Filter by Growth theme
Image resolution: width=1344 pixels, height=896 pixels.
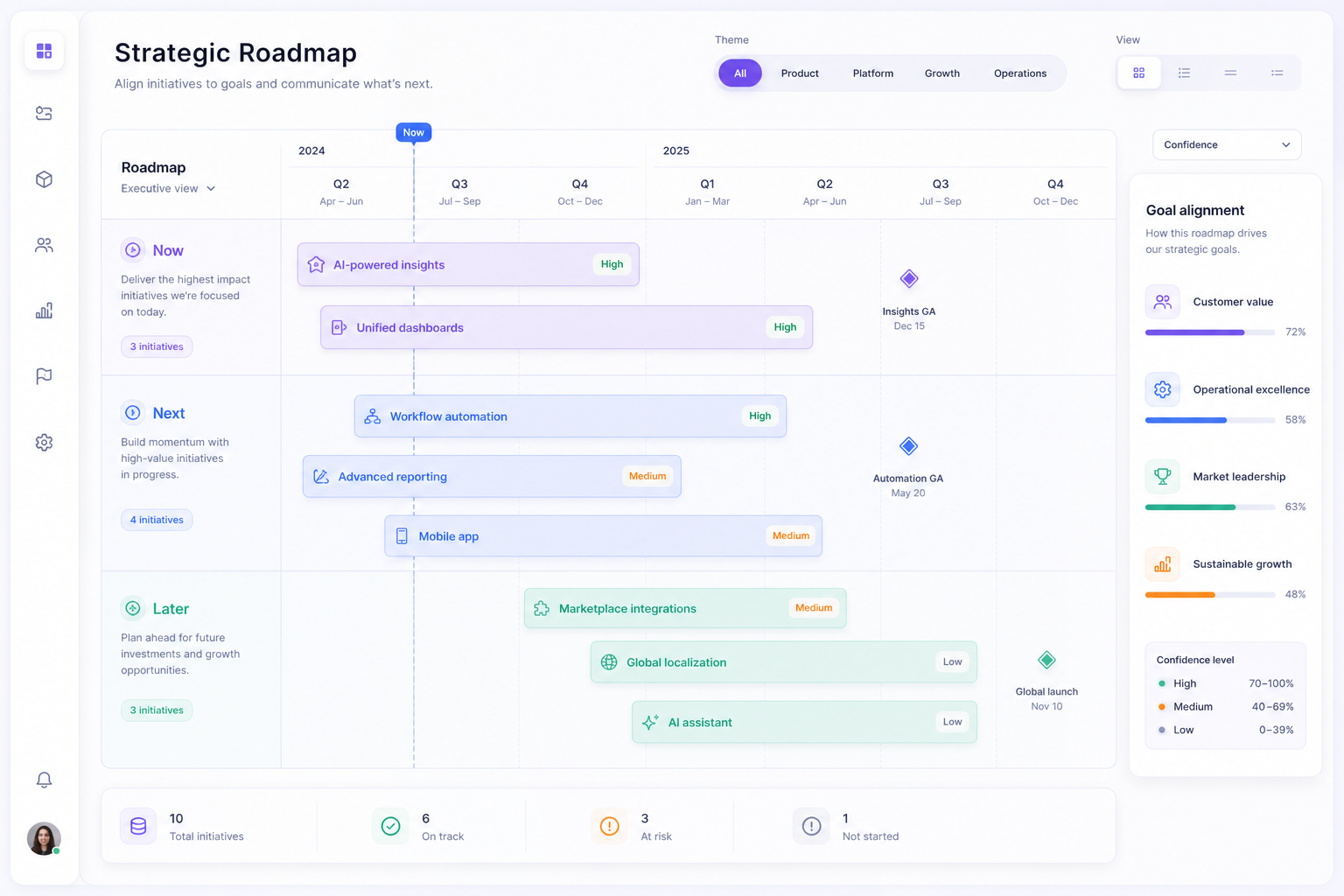point(942,73)
